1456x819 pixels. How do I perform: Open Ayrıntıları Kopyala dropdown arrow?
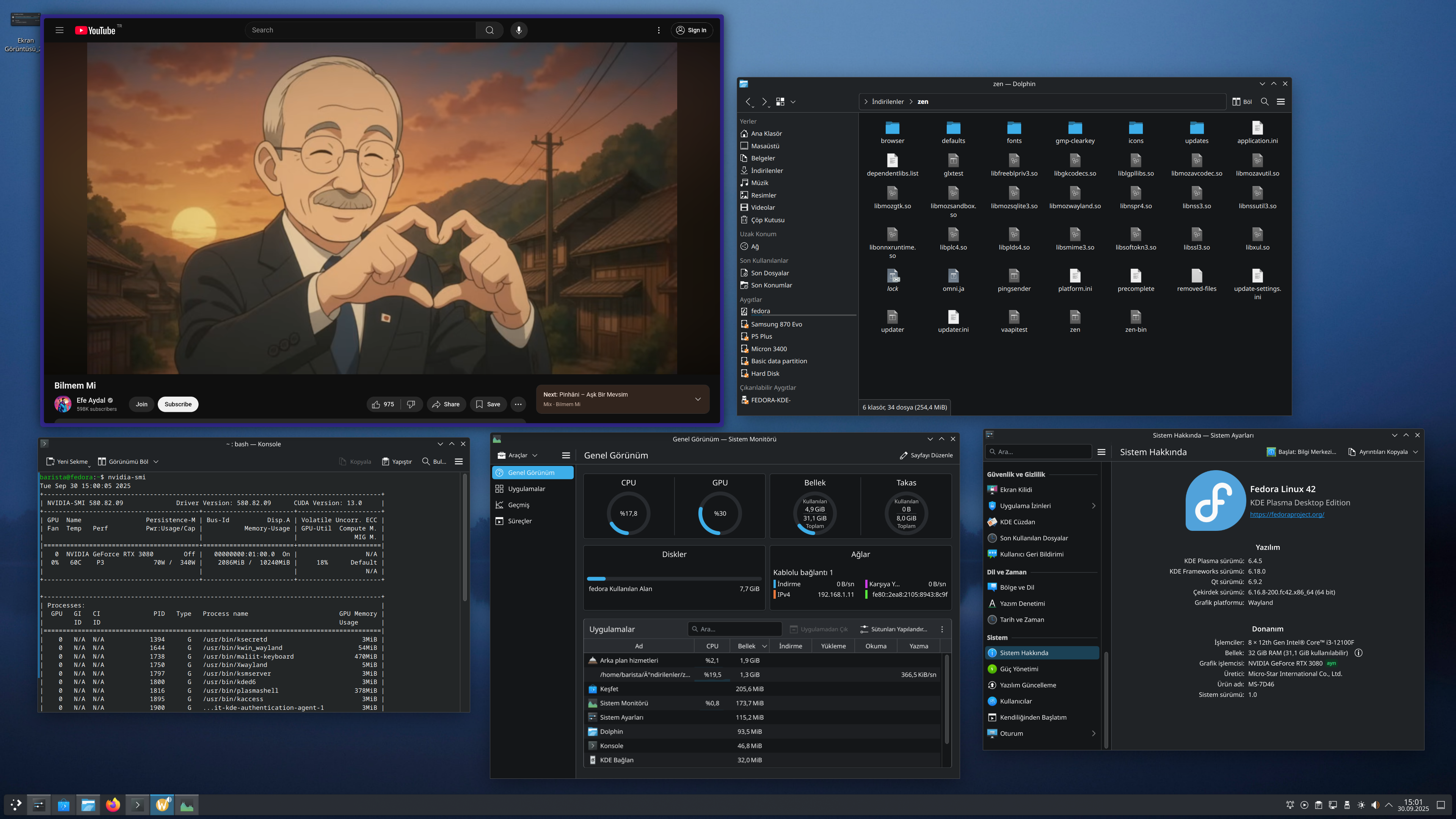[x=1415, y=452]
